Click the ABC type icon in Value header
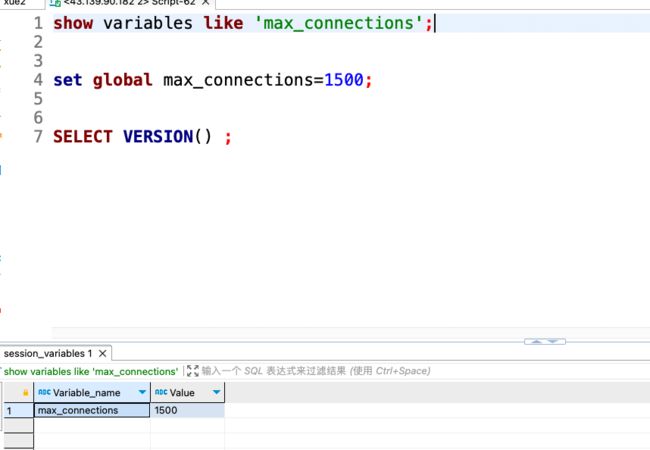 tap(161, 392)
